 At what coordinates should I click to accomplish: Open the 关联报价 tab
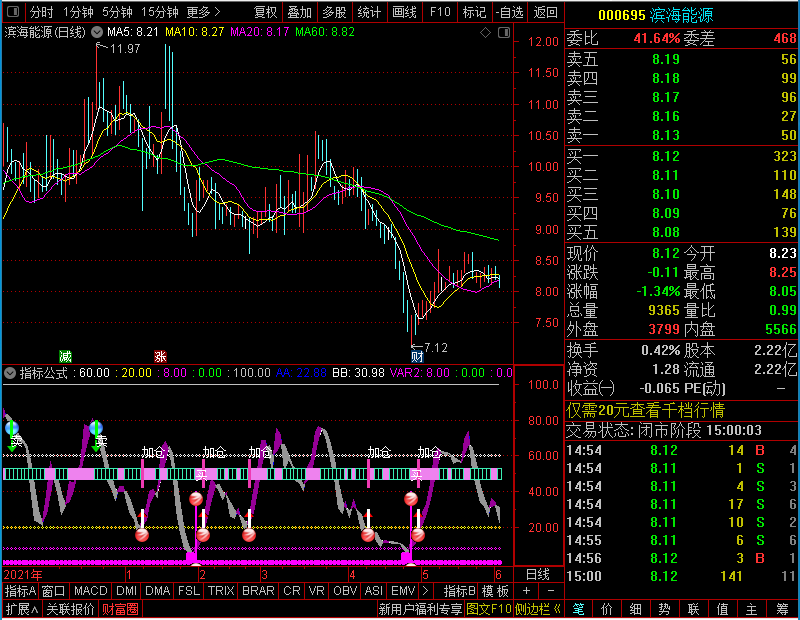tap(70, 609)
